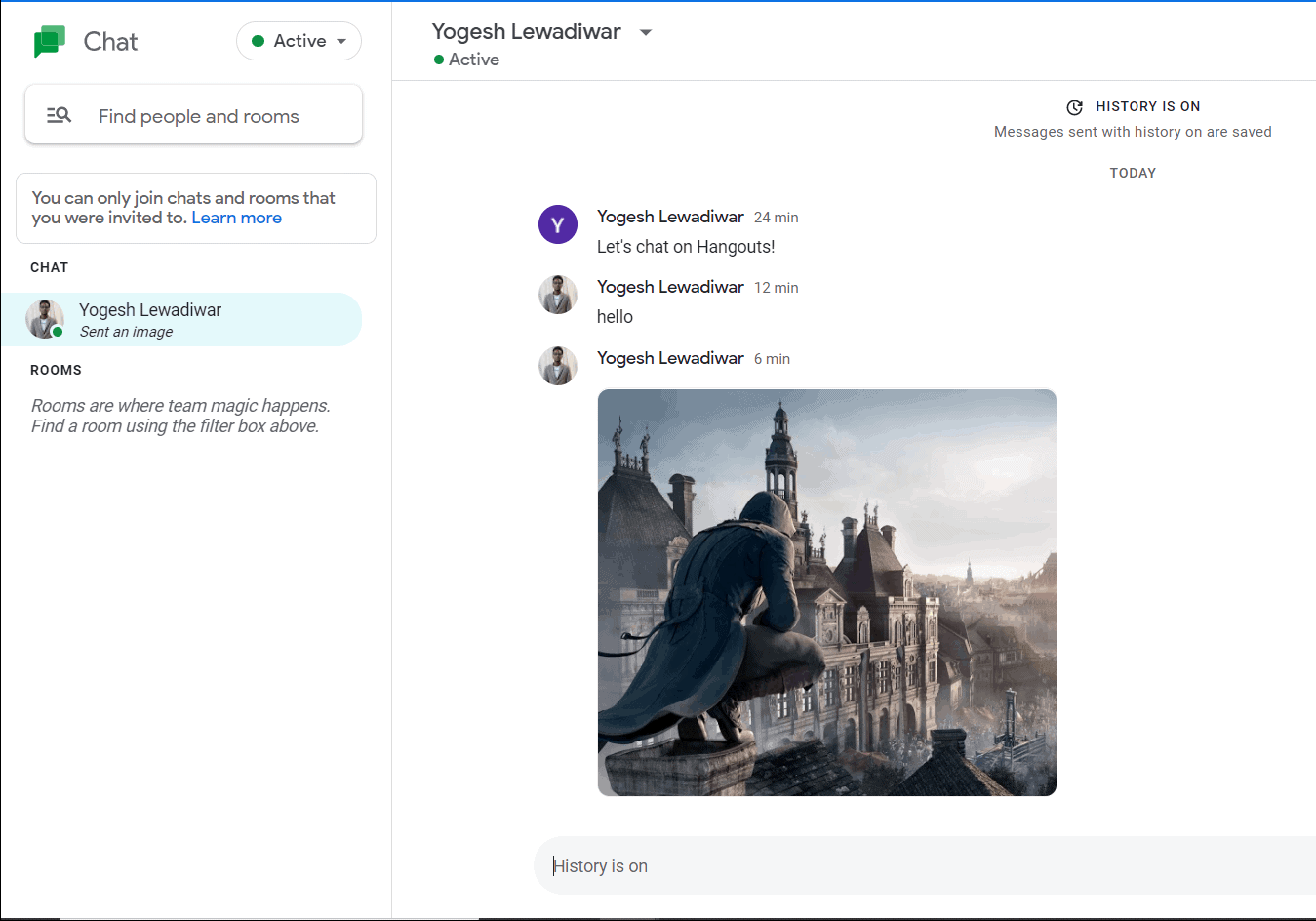The height and width of the screenshot is (921, 1316).
Task: Click the TODAY date separator label
Action: tap(1133, 173)
